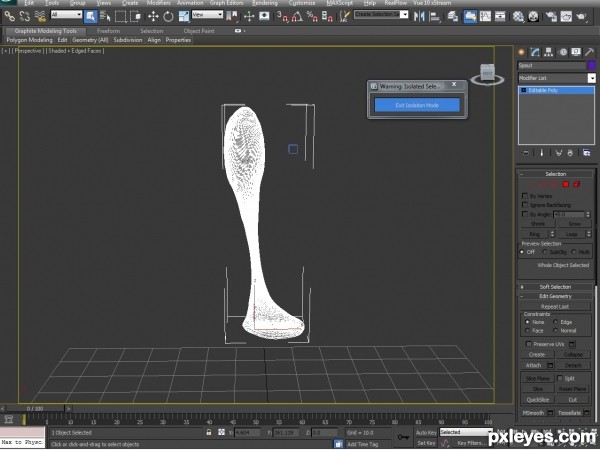Choose the Rectangular Selection Region tool
This screenshot has height=450, width=600.
[121, 16]
